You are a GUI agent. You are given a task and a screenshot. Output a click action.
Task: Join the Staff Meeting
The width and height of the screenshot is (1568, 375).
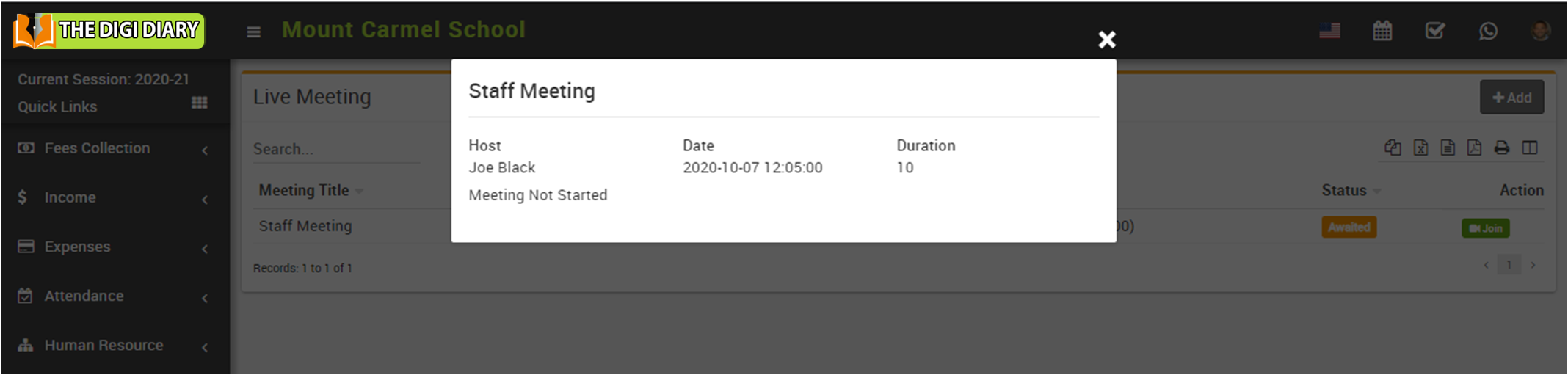pyautogui.click(x=1485, y=228)
